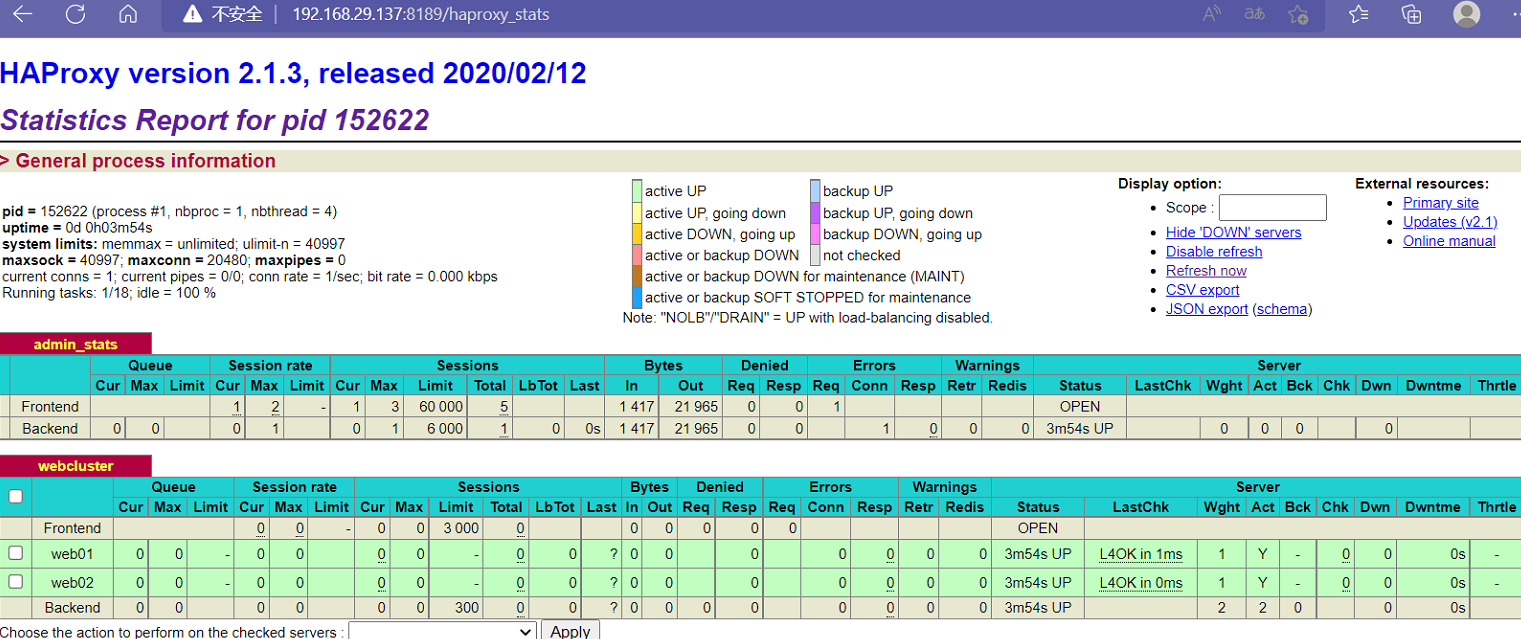Click webcluster Frontend session limit 3 000
1521x639 pixels.
click(x=460, y=528)
